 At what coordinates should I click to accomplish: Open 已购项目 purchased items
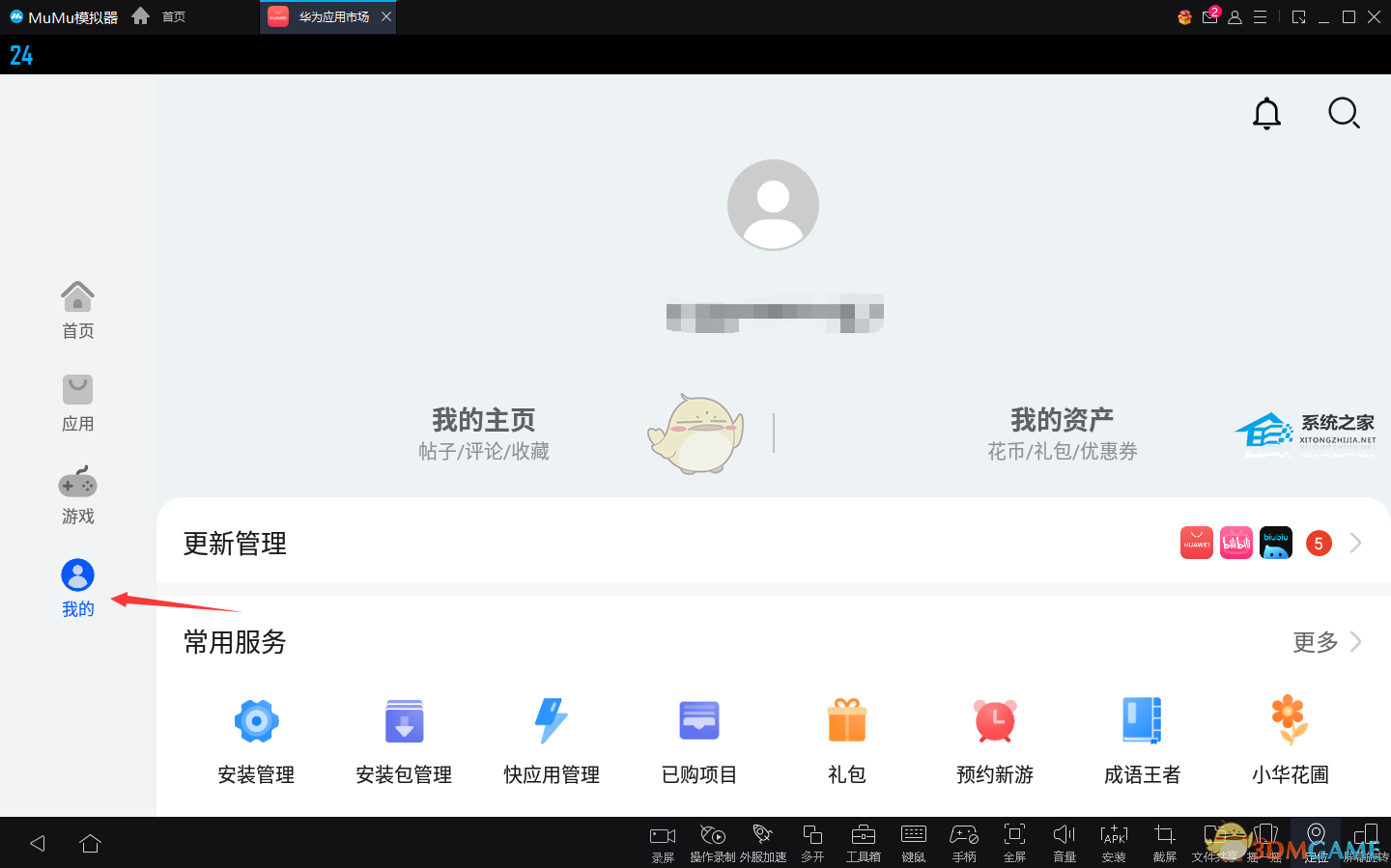[699, 721]
